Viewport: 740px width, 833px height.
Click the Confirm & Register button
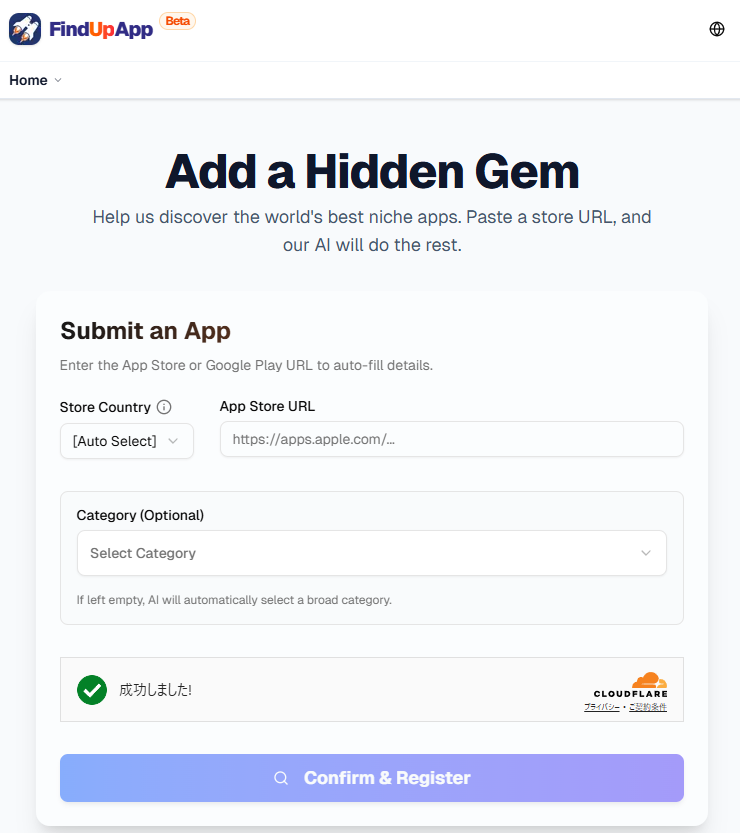pyautogui.click(x=371, y=777)
